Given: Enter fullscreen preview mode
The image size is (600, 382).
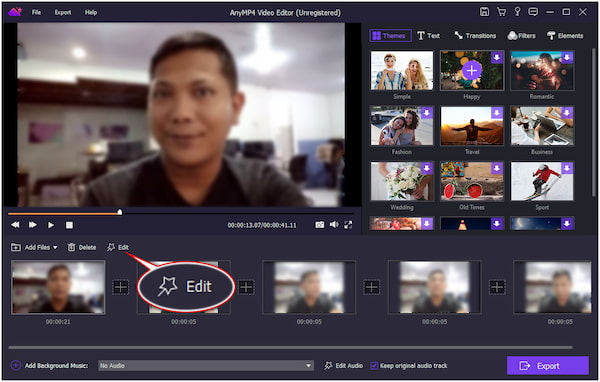Looking at the screenshot, I should click(x=348, y=225).
